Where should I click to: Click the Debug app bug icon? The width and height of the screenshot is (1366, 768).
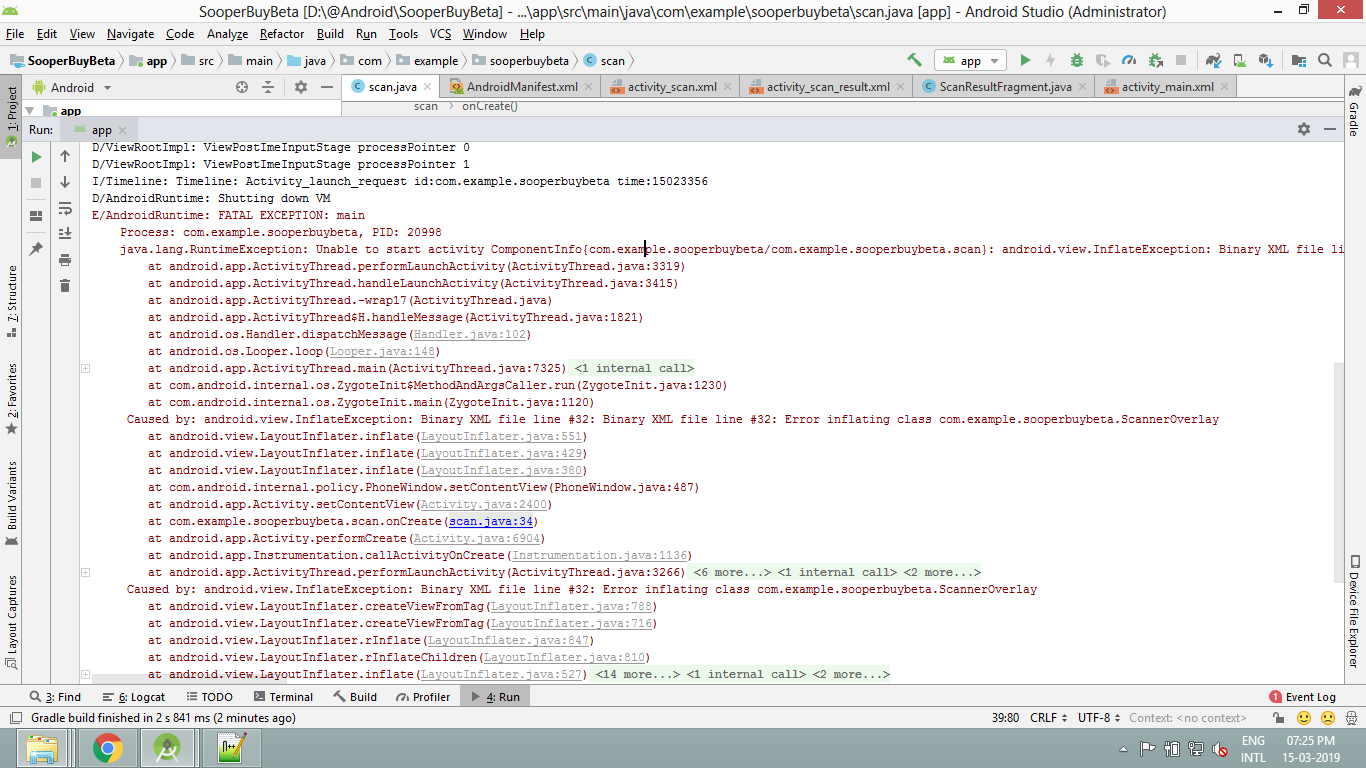point(1077,60)
